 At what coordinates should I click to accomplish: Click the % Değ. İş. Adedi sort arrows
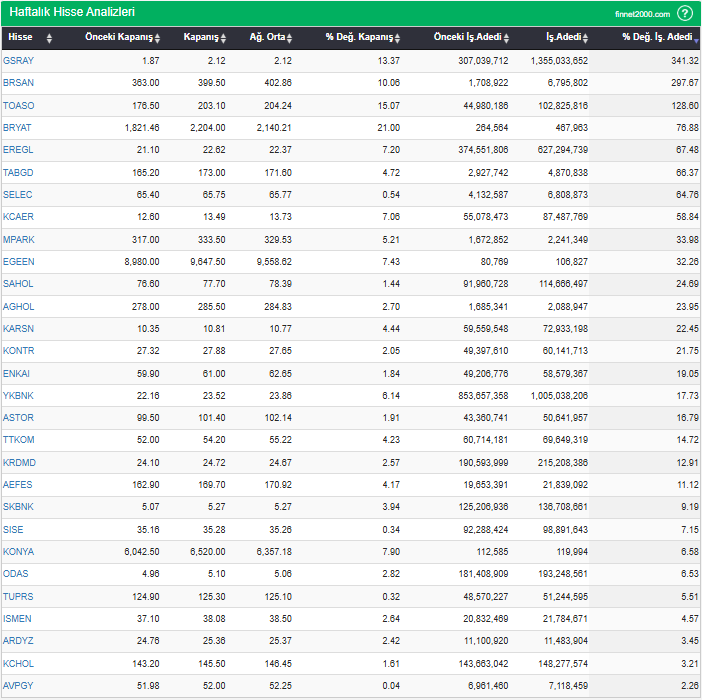(696, 38)
